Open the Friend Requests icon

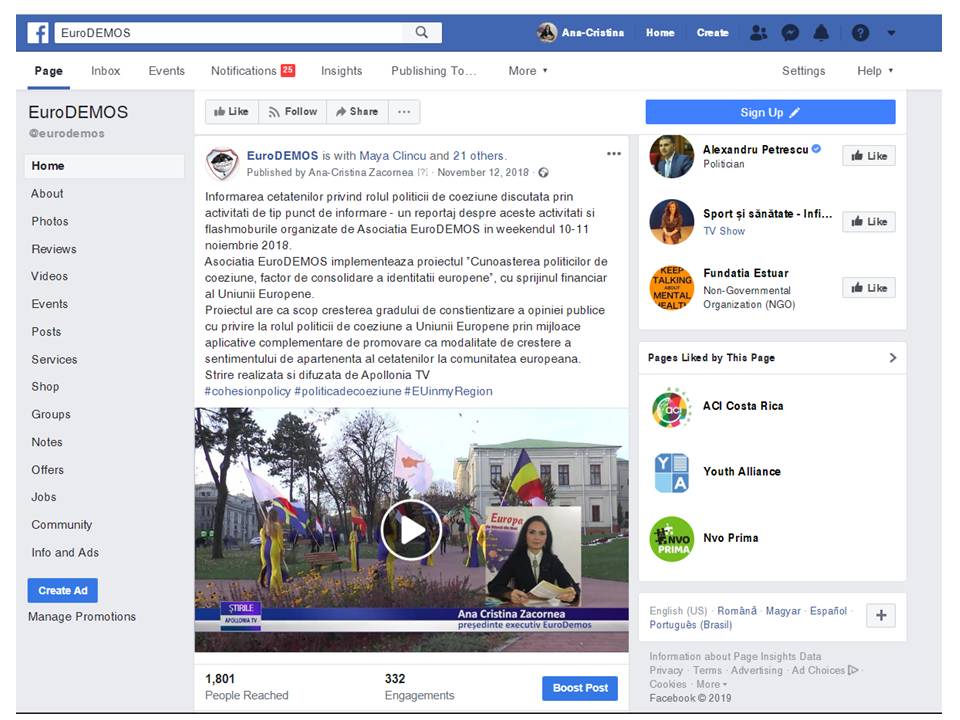pyautogui.click(x=759, y=32)
